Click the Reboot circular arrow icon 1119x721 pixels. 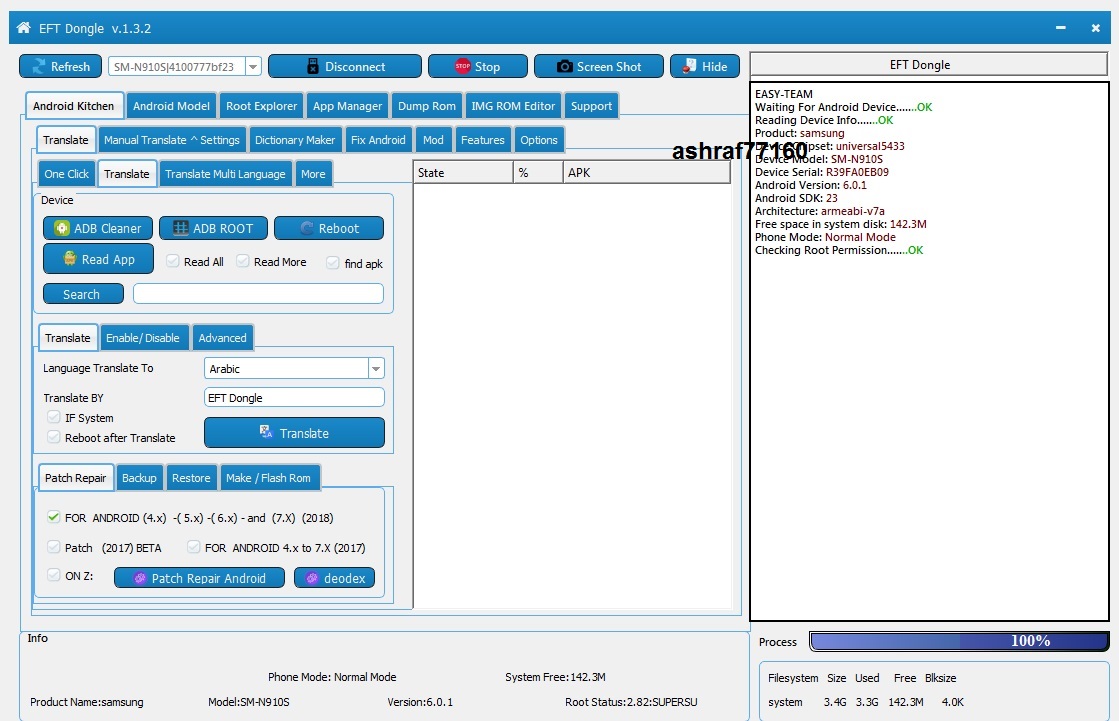[307, 228]
